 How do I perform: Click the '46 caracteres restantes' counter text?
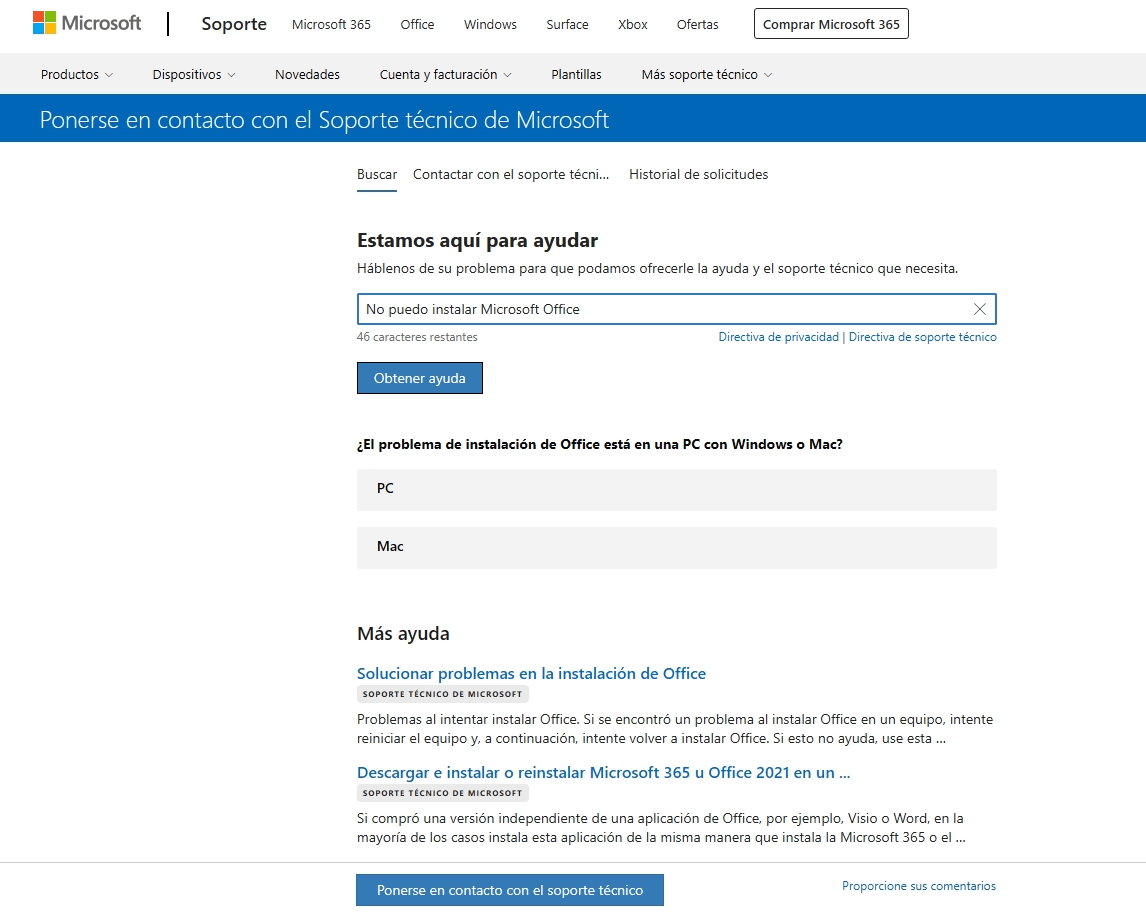click(417, 337)
